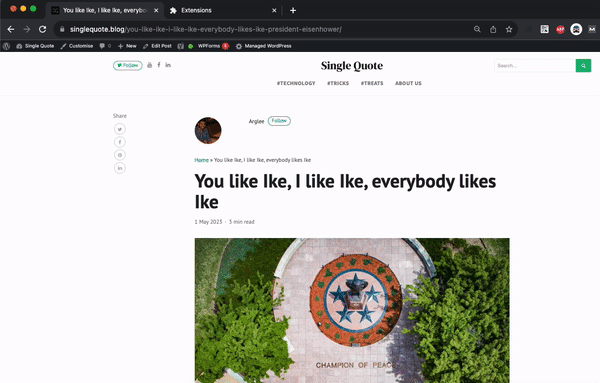Click the zoom magnifier in address bar
This screenshot has height=383, width=600.
[x=477, y=29]
